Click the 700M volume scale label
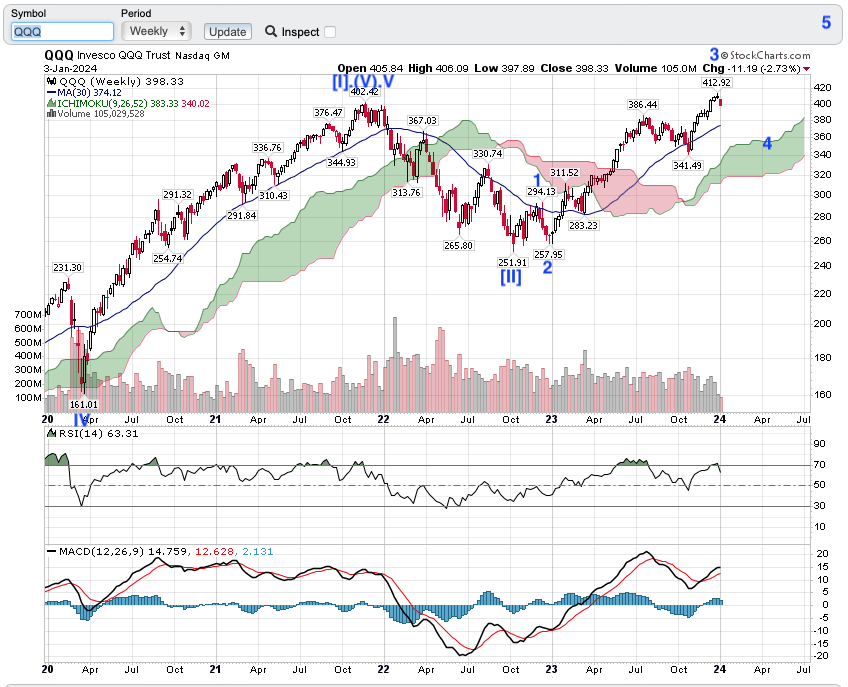Viewport: 848px width, 687px height. (x=28, y=314)
